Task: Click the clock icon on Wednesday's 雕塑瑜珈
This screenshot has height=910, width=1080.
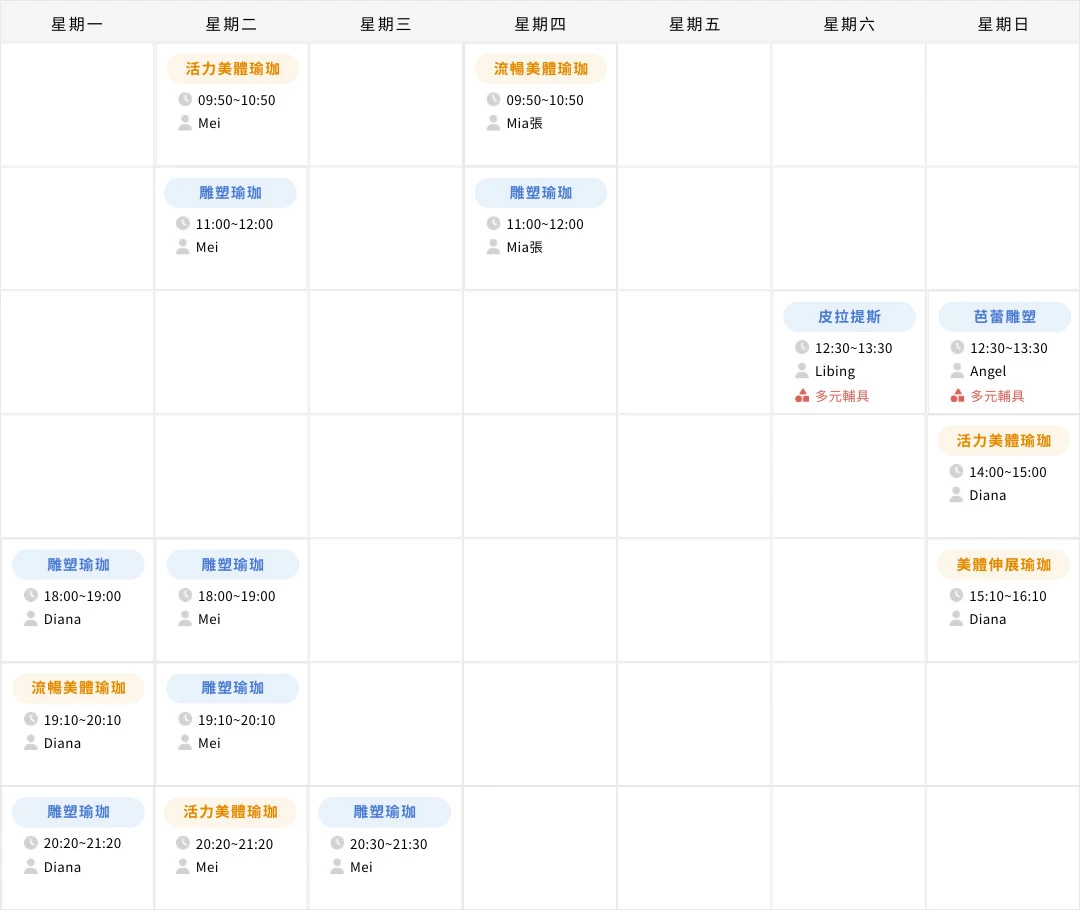Action: point(339,843)
